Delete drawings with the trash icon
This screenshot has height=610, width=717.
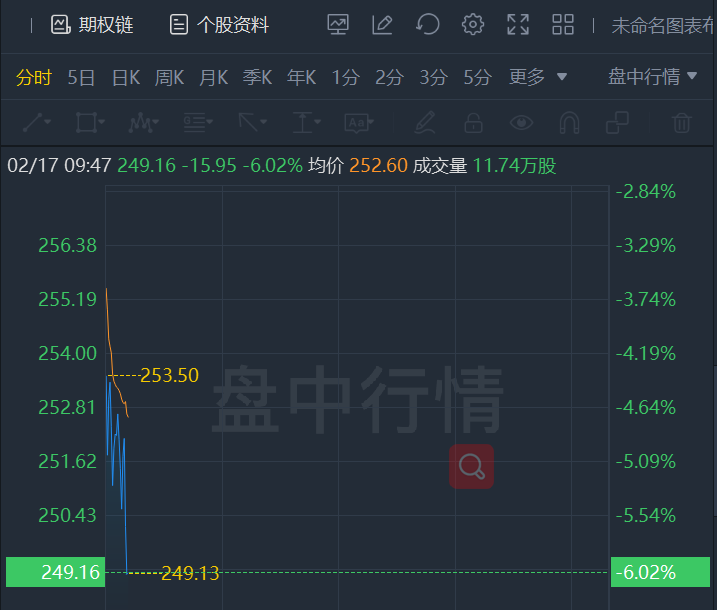pos(681,123)
